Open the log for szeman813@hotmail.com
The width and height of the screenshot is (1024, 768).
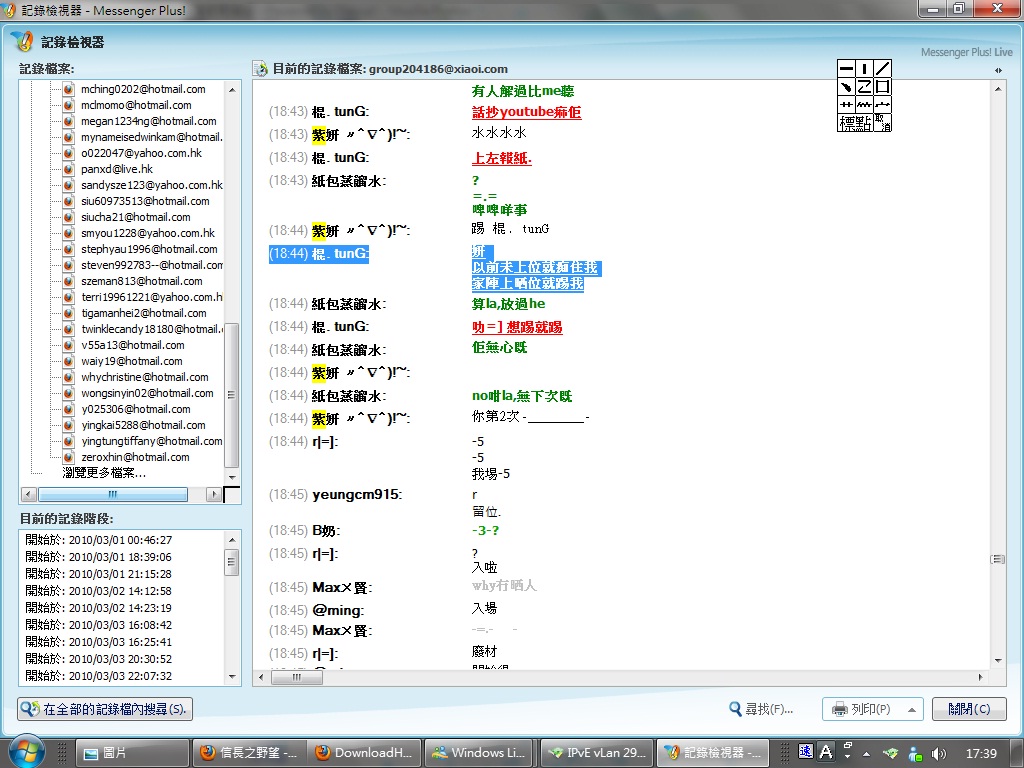(141, 281)
